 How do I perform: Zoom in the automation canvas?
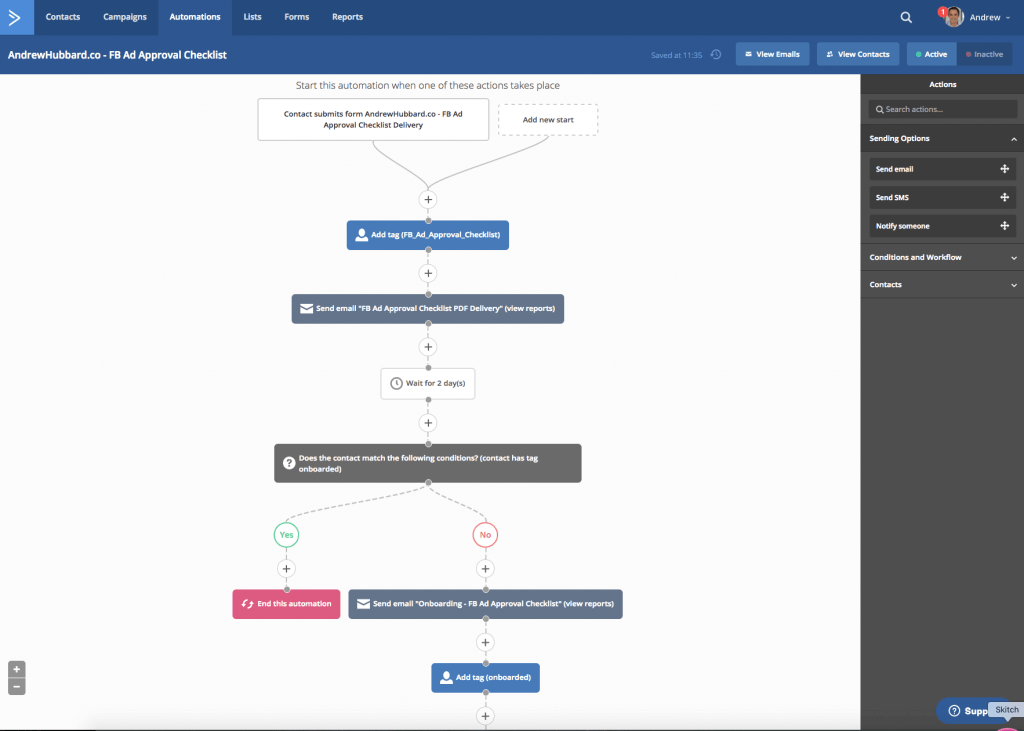click(16, 669)
